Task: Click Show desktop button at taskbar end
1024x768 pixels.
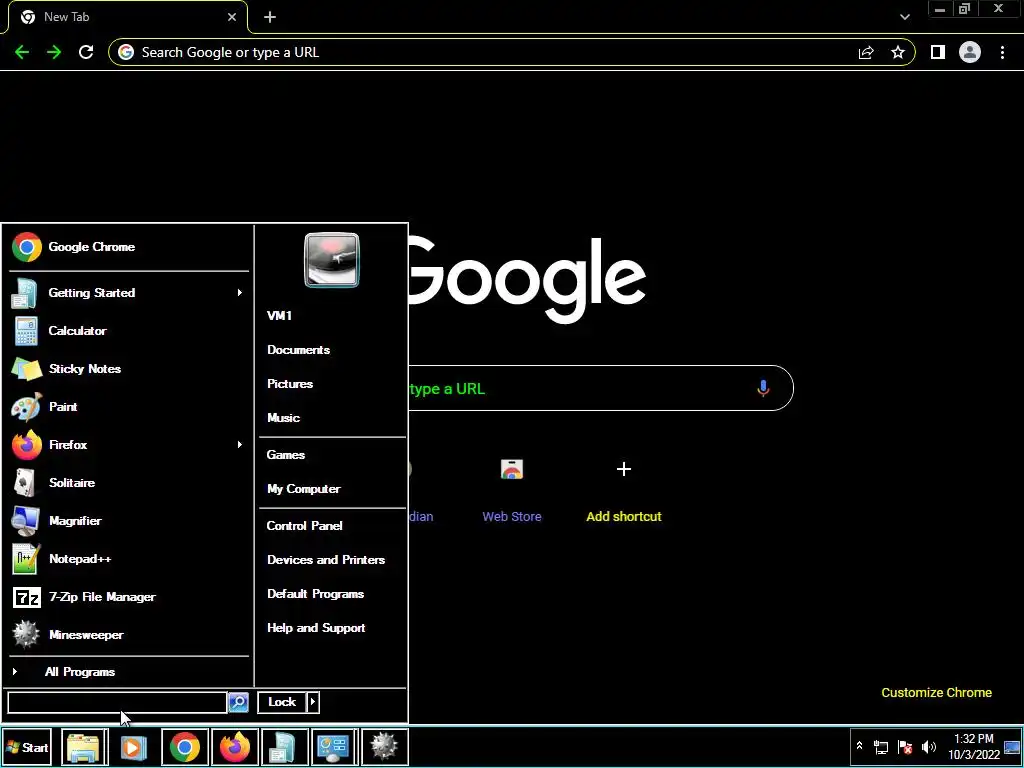Action: [x=1012, y=747]
